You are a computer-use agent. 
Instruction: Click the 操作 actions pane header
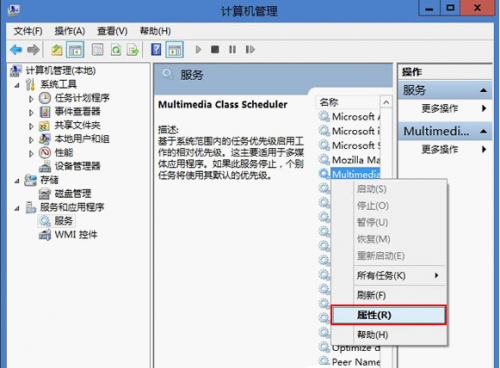click(412, 72)
